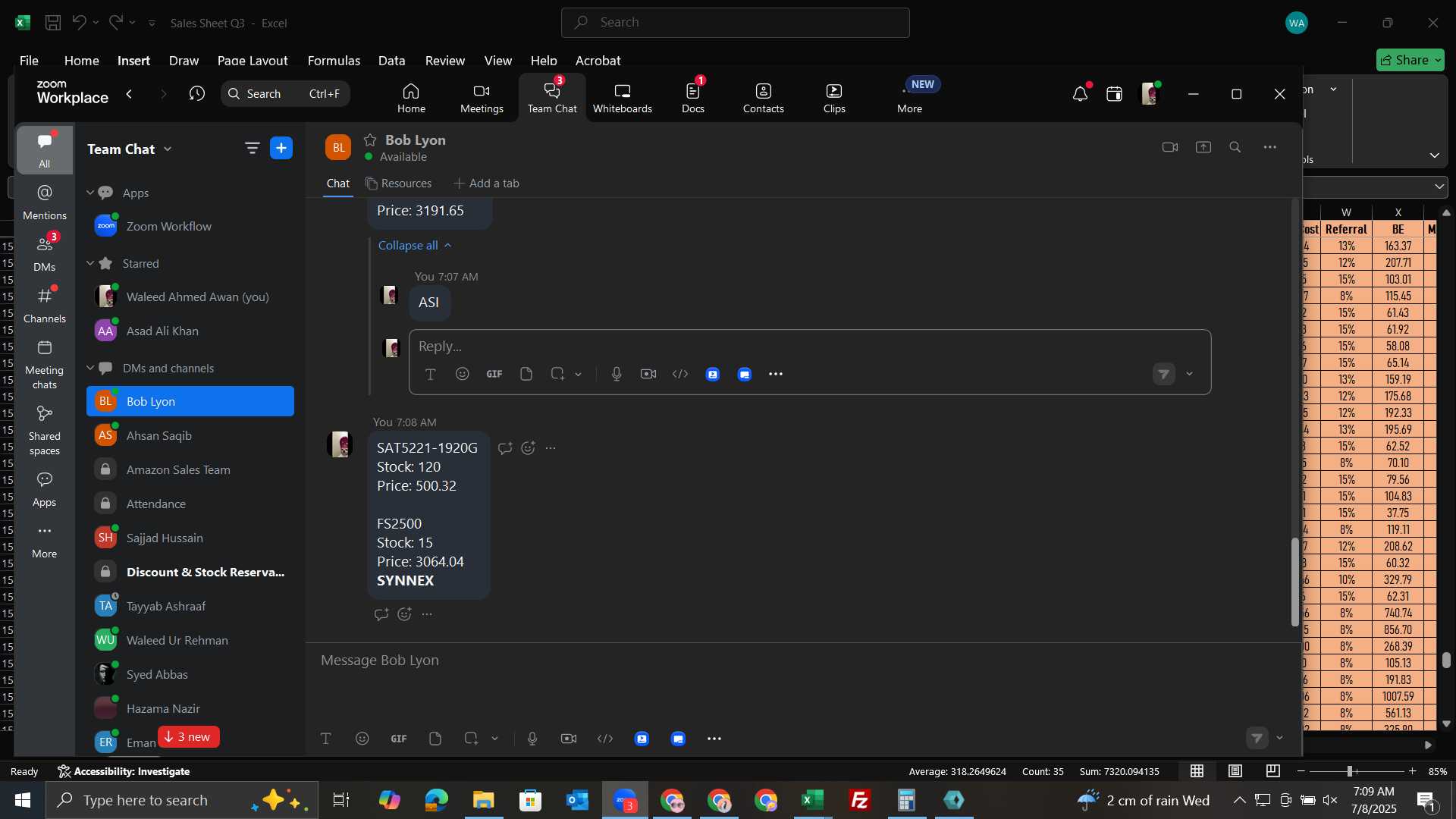This screenshot has height=819, width=1456.
Task: Collapse the Starred section
Action: click(x=89, y=263)
